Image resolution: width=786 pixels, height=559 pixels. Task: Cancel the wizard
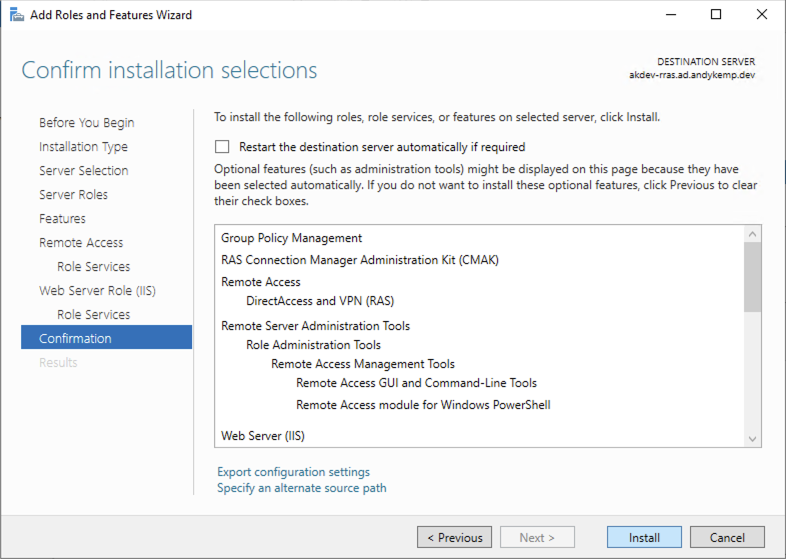(727, 537)
